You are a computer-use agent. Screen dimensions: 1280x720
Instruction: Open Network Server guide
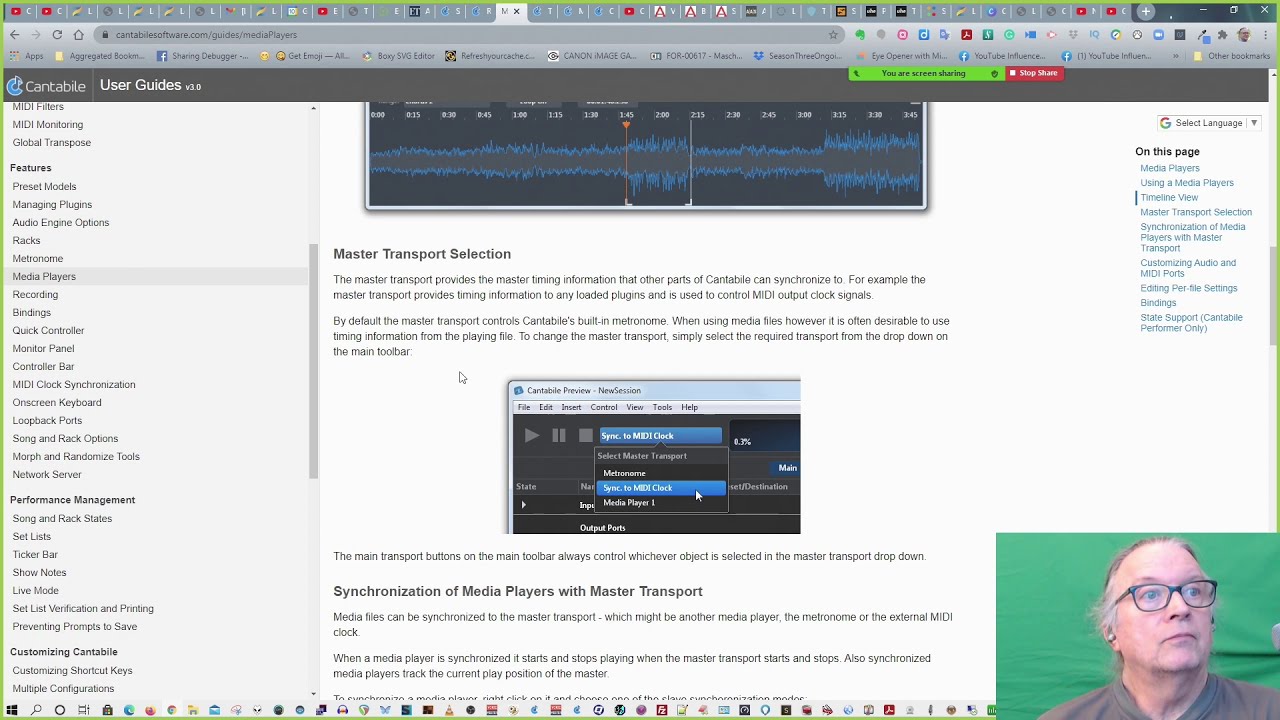tap(47, 474)
